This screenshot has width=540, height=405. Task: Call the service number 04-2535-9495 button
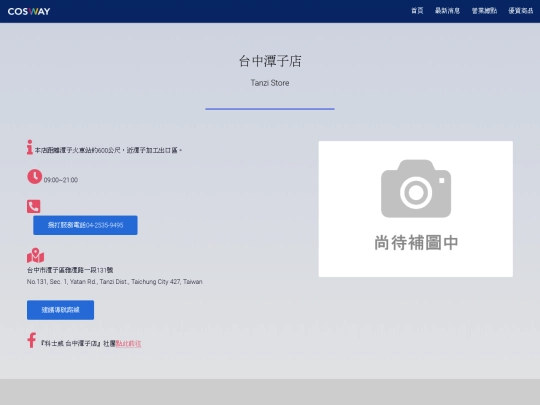(x=85, y=225)
